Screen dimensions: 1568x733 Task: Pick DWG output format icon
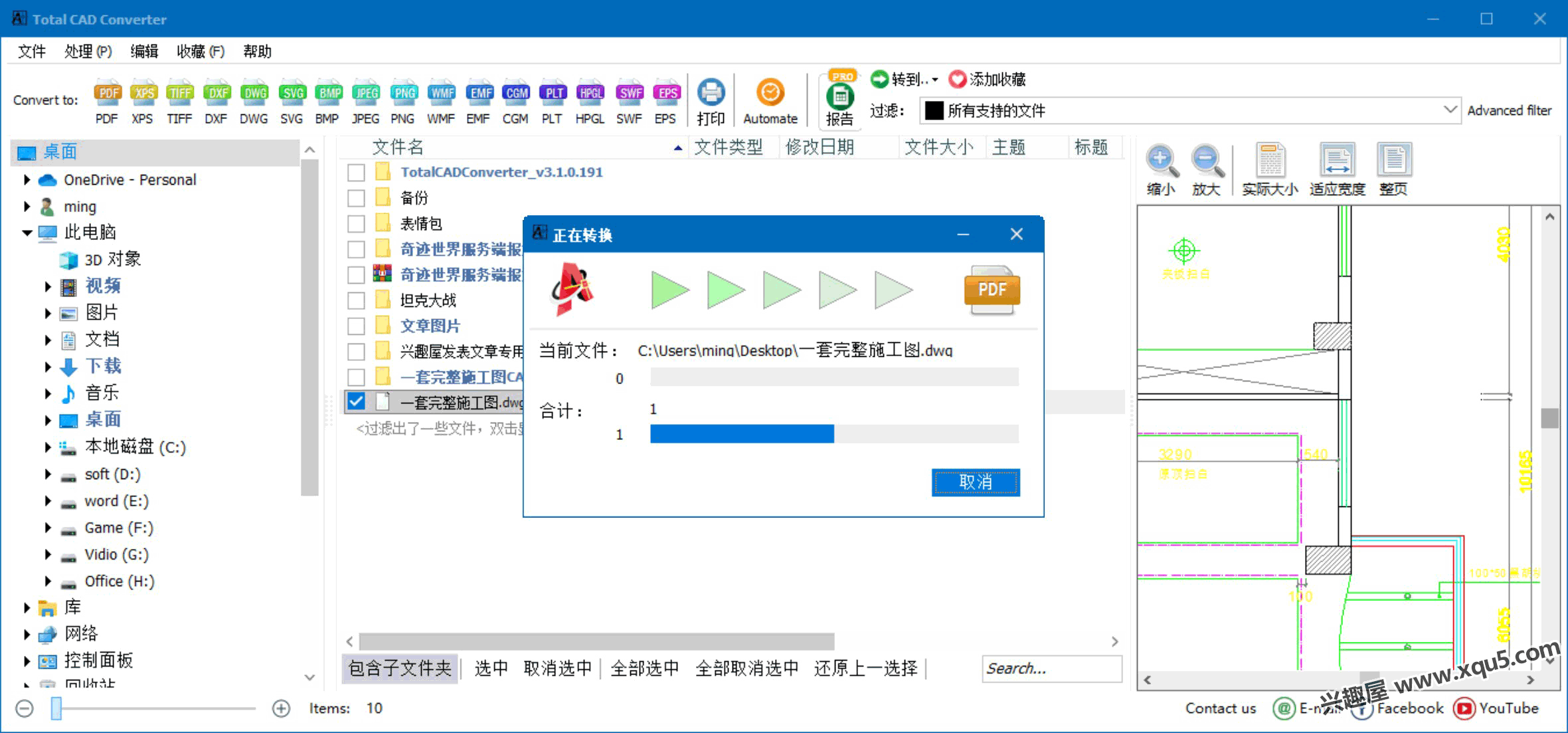pyautogui.click(x=254, y=94)
